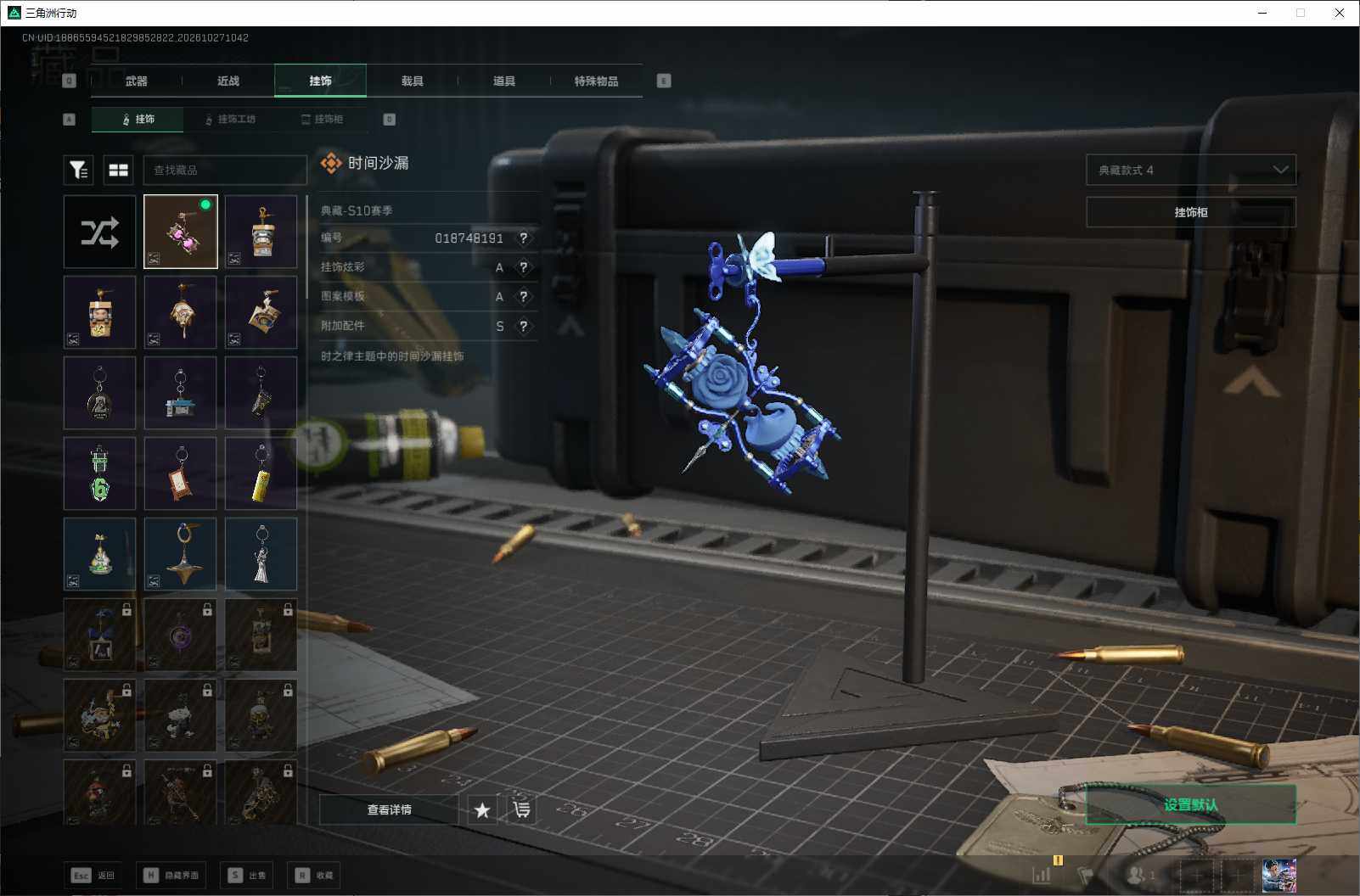Open the shopping cart list icon
Viewport: 1360px width, 896px height.
point(522,810)
